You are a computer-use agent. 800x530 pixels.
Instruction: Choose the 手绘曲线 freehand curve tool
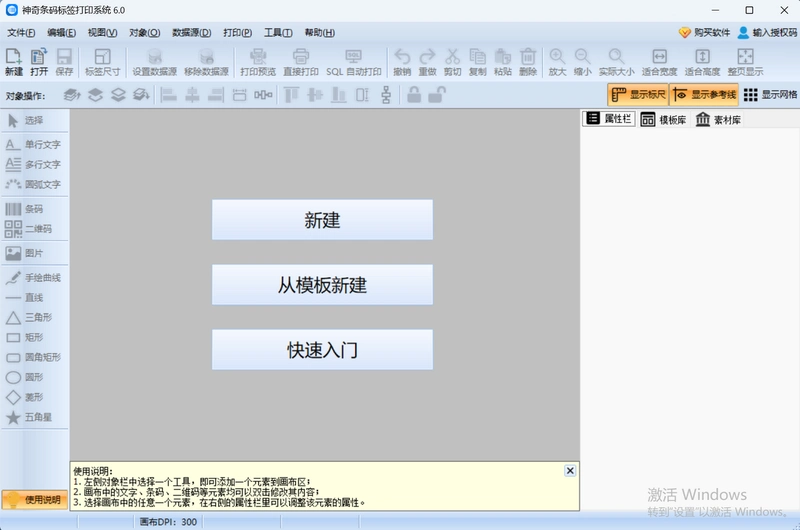click(33, 278)
